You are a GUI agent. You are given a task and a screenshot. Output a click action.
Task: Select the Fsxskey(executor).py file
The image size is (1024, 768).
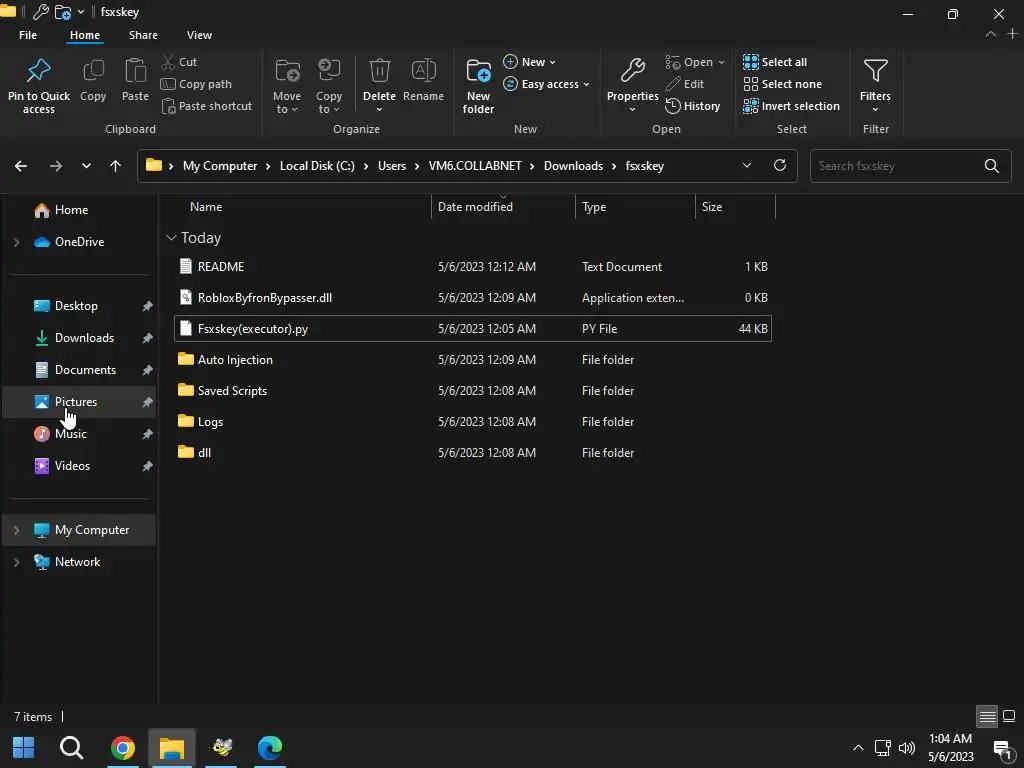(x=473, y=328)
